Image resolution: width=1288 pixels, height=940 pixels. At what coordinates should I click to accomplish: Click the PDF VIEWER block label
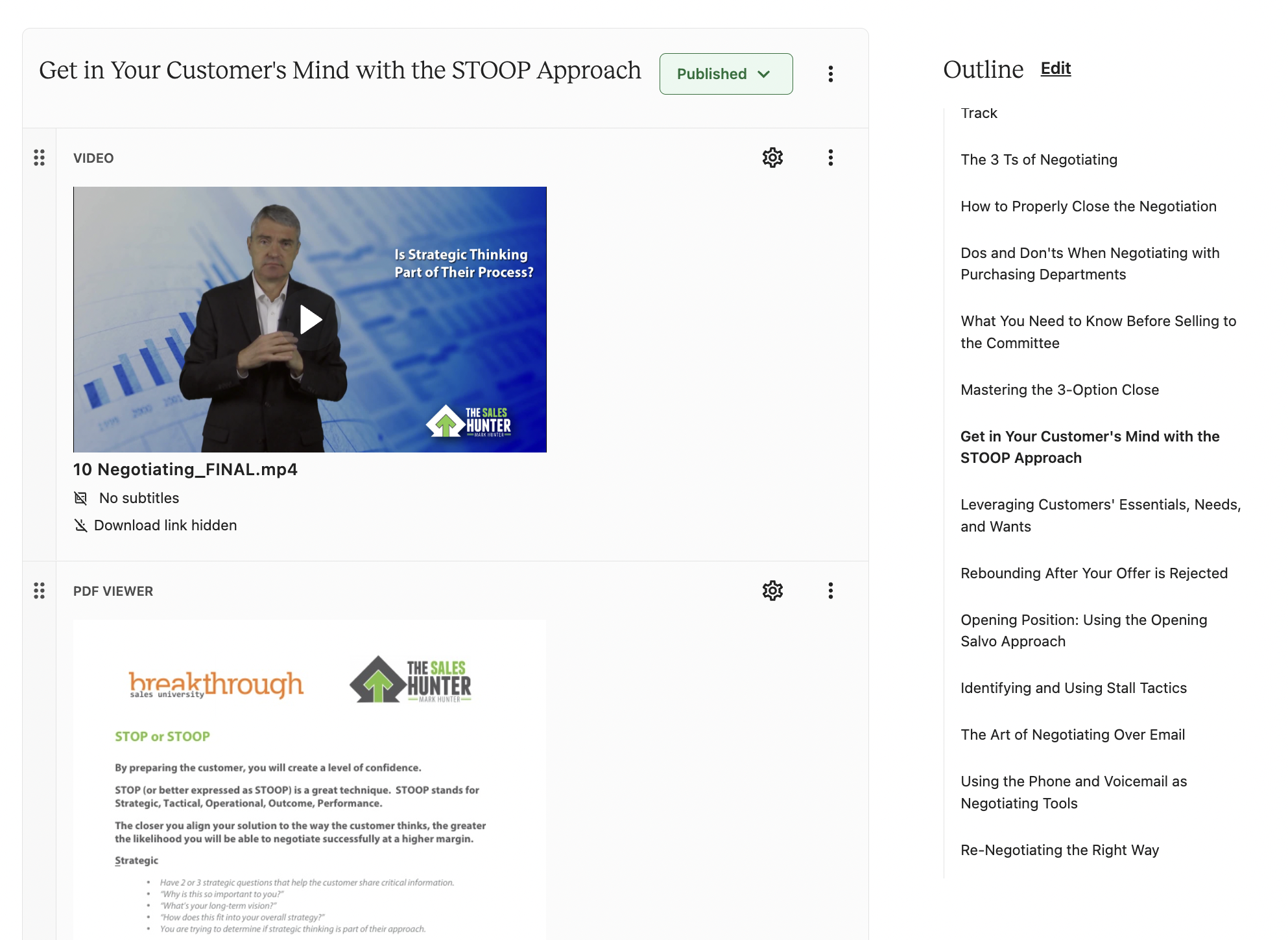(113, 591)
